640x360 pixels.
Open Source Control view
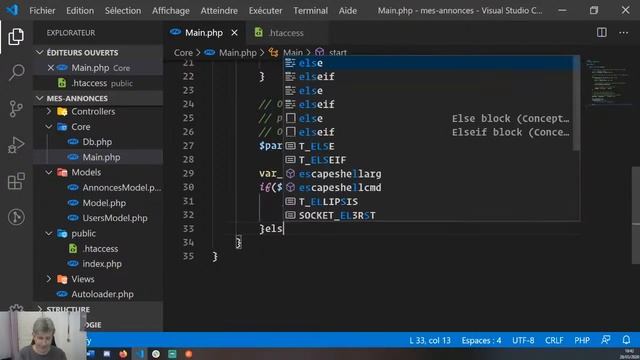click(x=16, y=109)
